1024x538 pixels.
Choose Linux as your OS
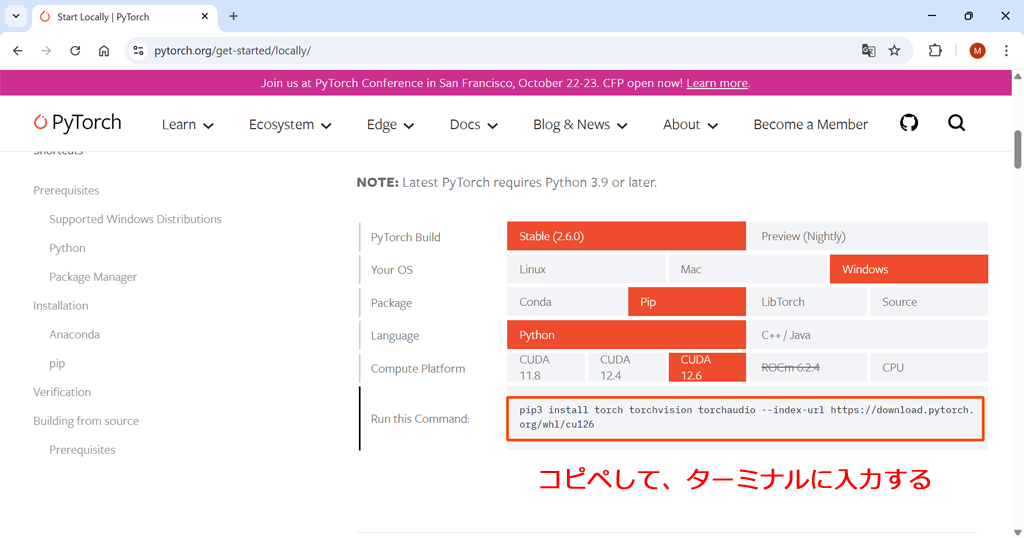click(586, 269)
